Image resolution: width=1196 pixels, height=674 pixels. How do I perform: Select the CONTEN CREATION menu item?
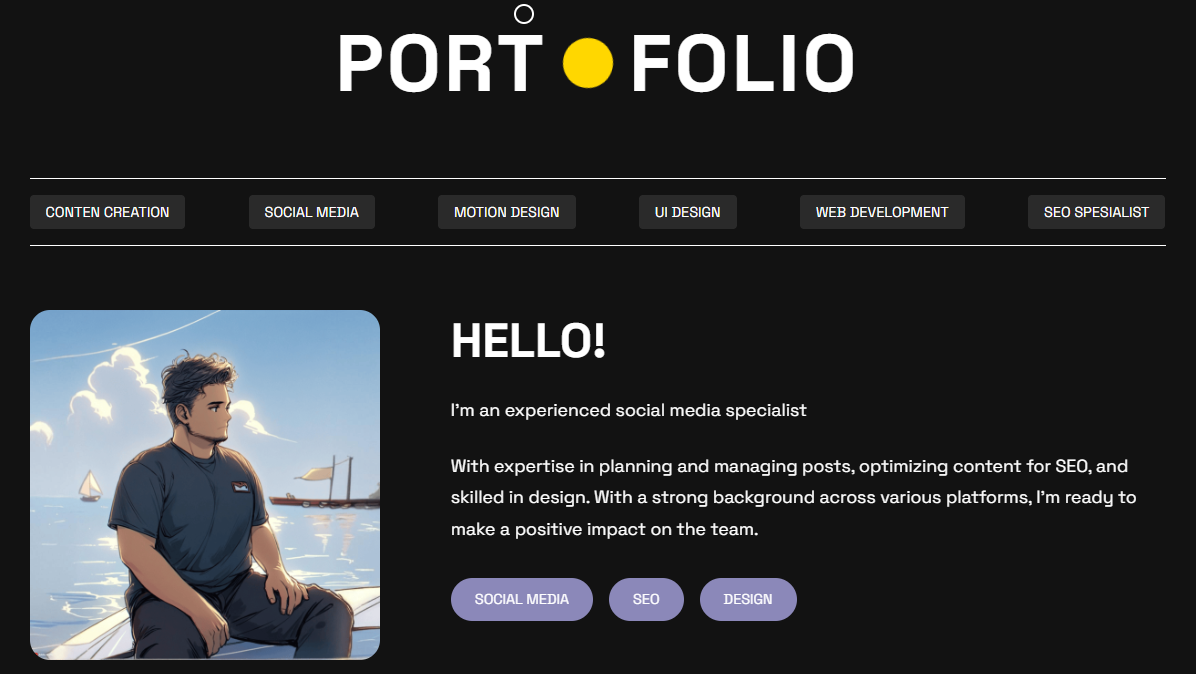click(x=107, y=211)
